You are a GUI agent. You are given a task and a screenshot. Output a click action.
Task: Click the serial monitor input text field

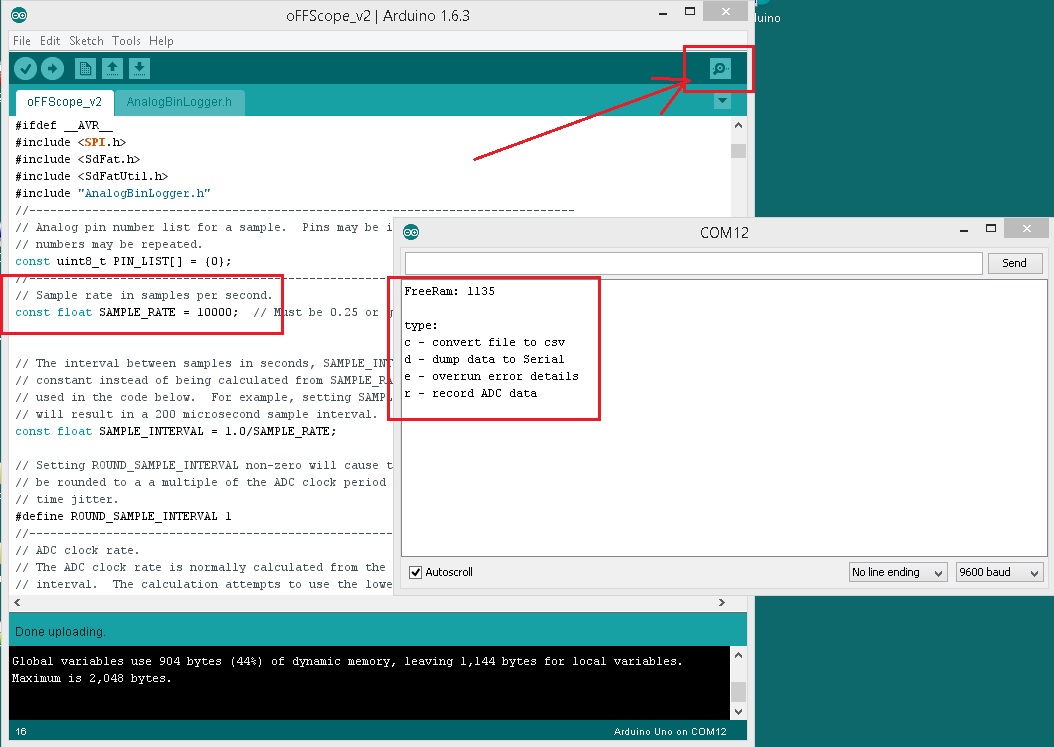(693, 263)
